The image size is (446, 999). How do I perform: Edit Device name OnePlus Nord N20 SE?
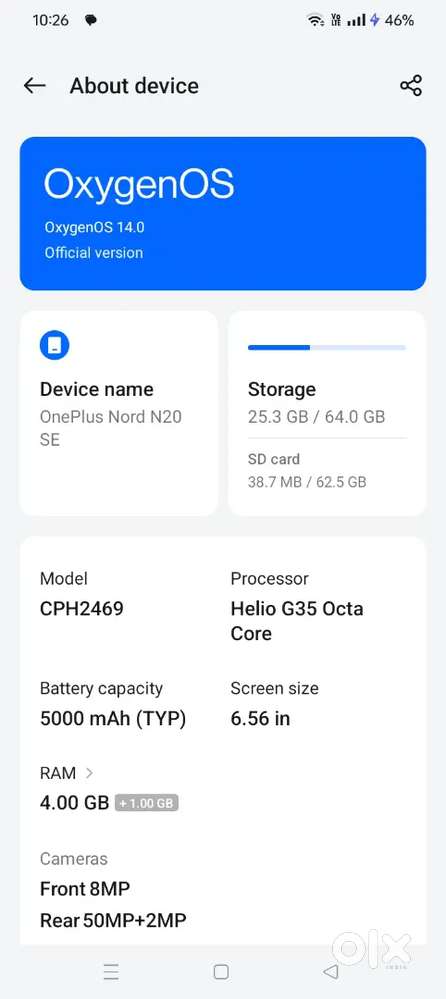(x=119, y=413)
